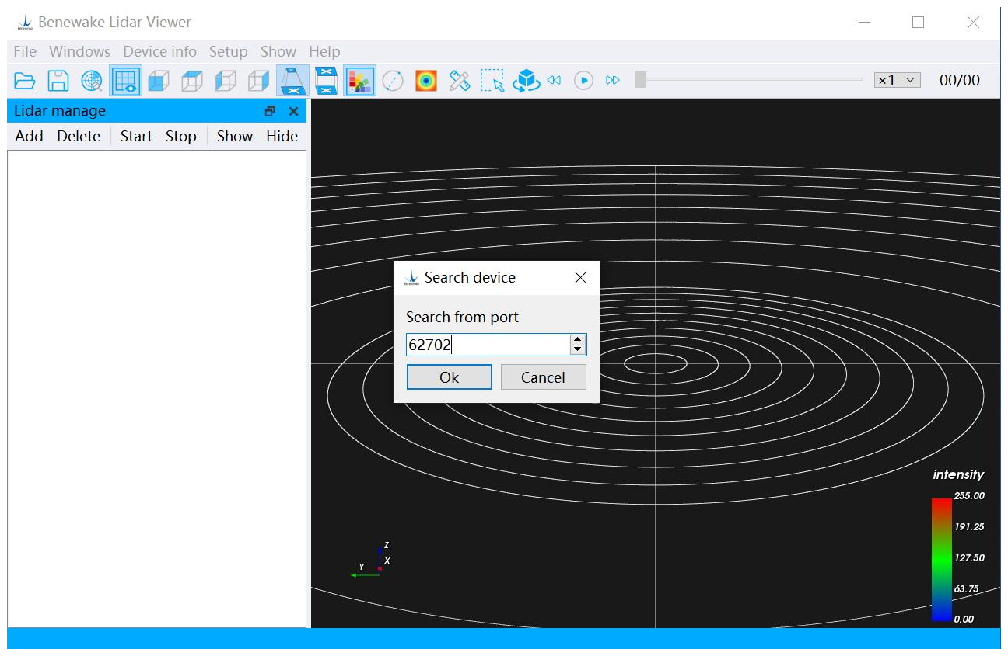
Task: Click Cancel in Search device dialog
Action: (543, 378)
